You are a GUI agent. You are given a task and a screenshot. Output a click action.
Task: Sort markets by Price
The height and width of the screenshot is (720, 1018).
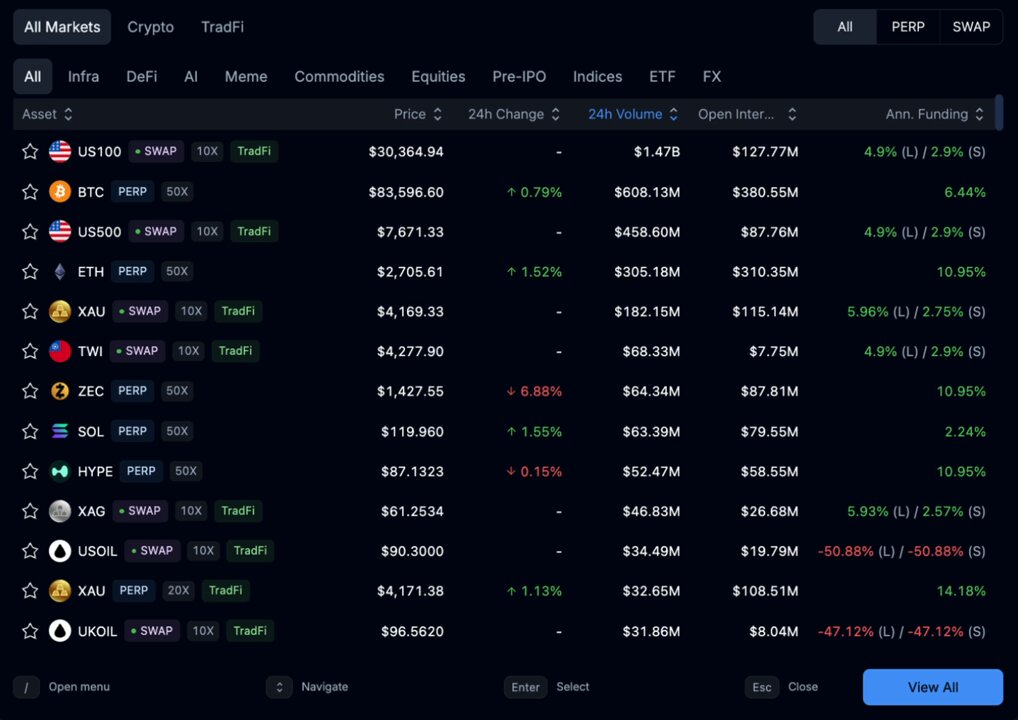418,114
